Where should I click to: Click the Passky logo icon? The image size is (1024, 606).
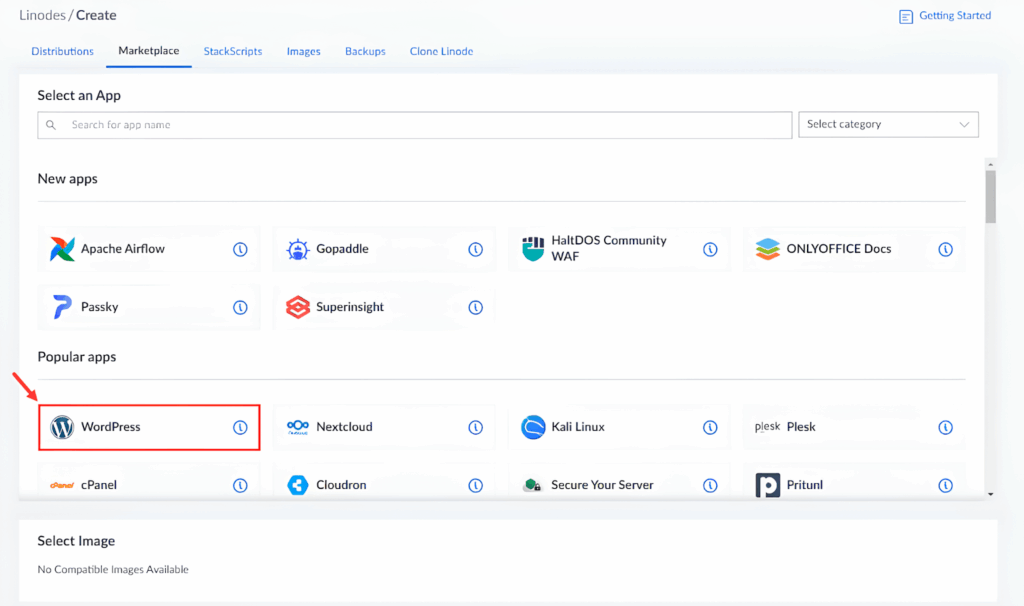coord(62,307)
